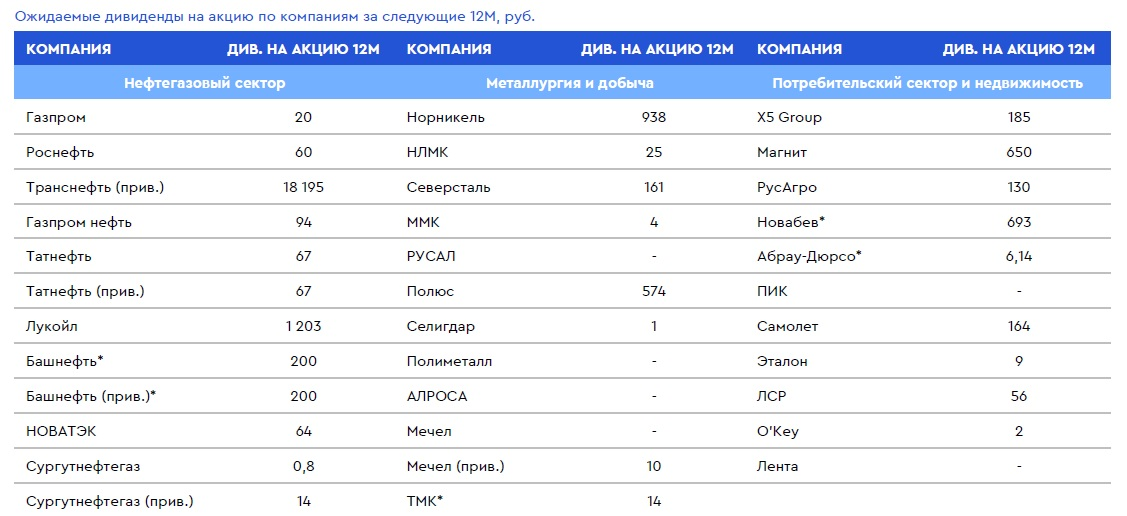This screenshot has height=516, width=1127.
Task: Click Потребительский сектор и недвижимость header
Action: point(927,83)
